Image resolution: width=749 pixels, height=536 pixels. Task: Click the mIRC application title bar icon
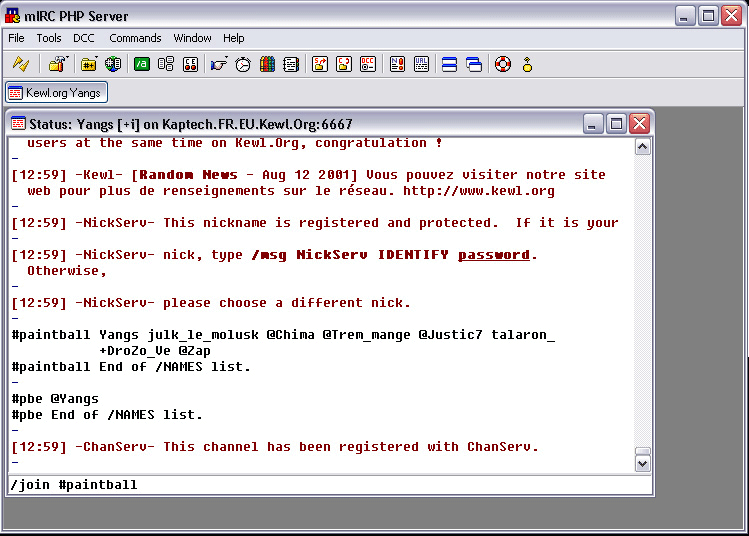click(13, 16)
